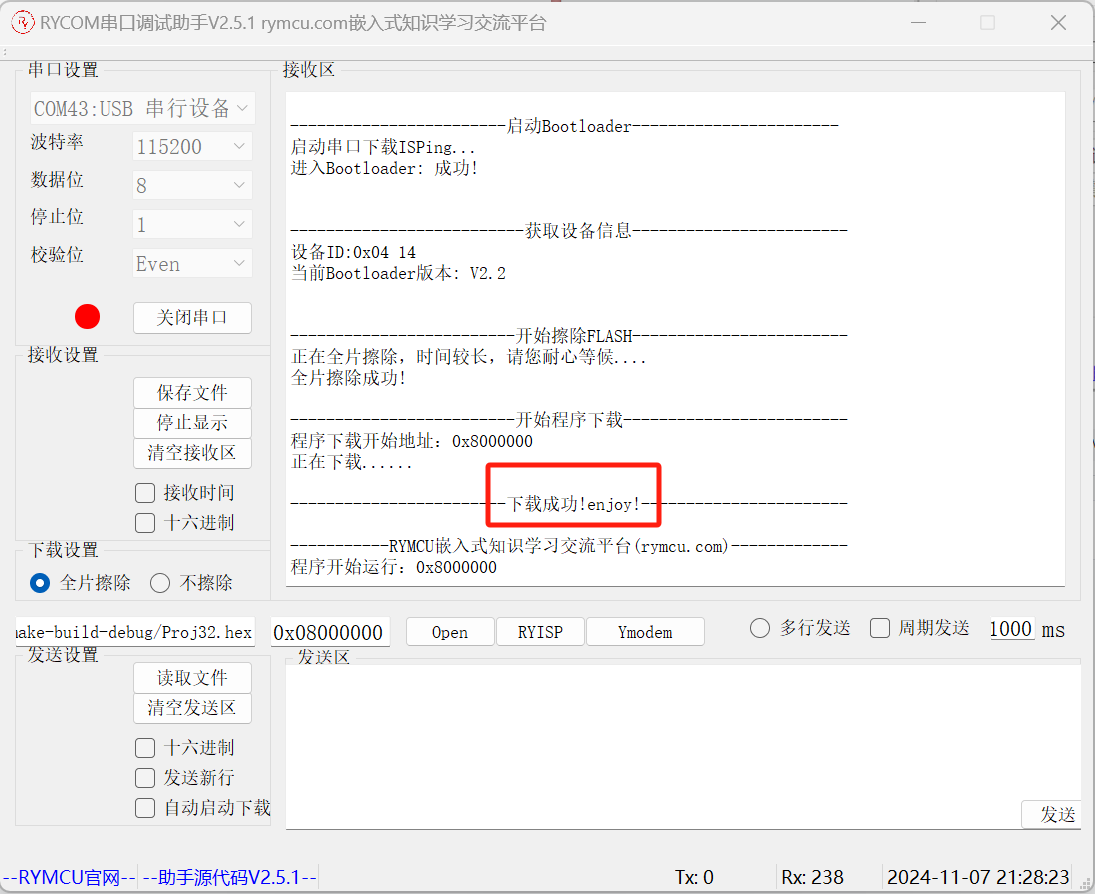Click the red serial port status indicator

tap(87, 316)
